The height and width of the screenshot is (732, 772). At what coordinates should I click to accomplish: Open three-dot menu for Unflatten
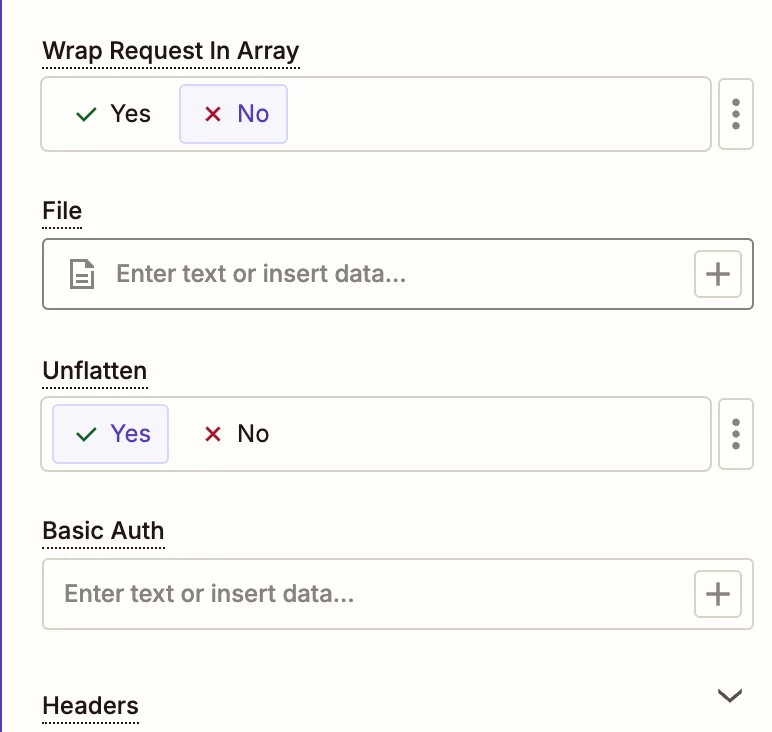[x=736, y=434]
